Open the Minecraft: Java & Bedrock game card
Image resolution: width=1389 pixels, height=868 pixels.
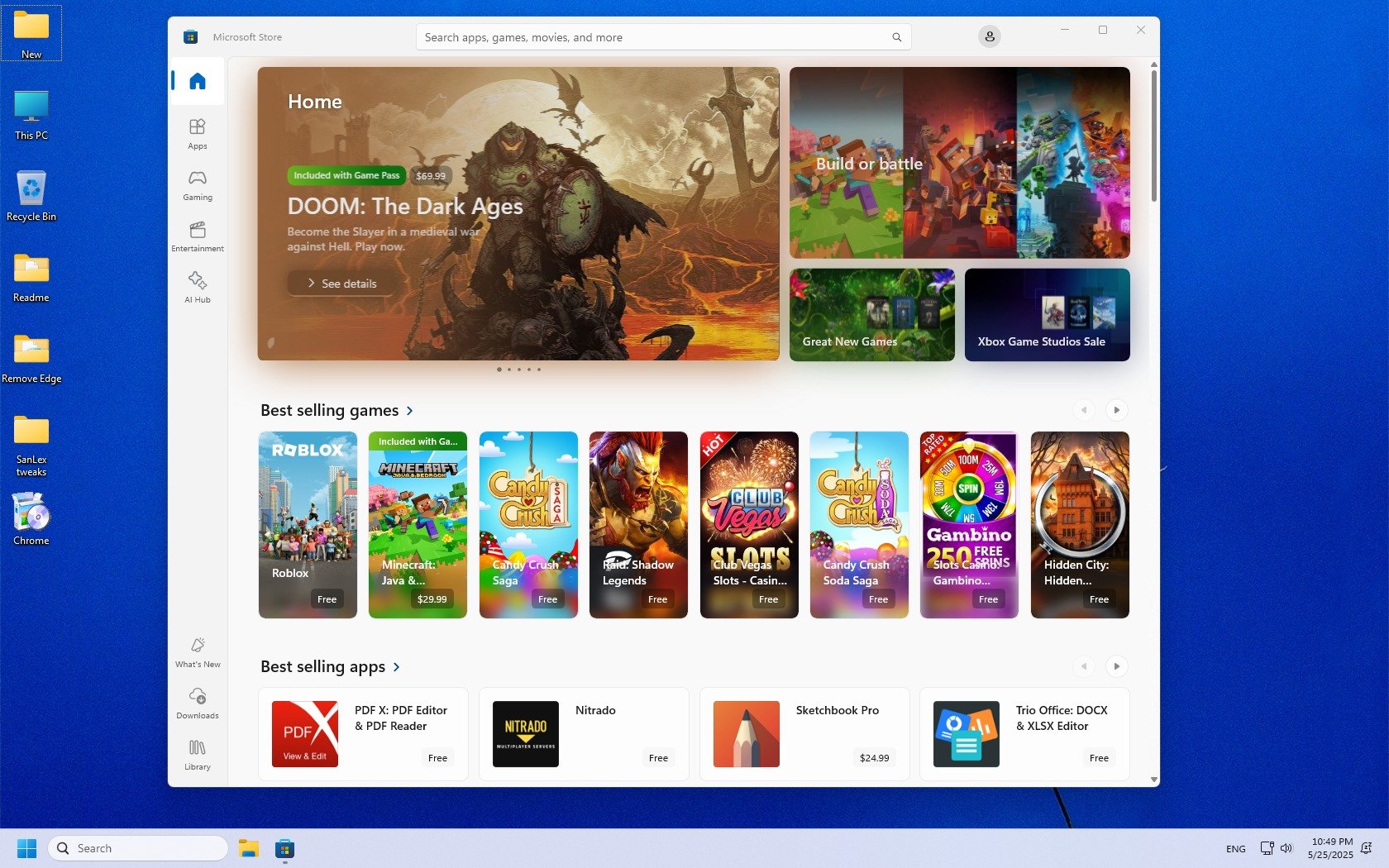[x=418, y=525]
